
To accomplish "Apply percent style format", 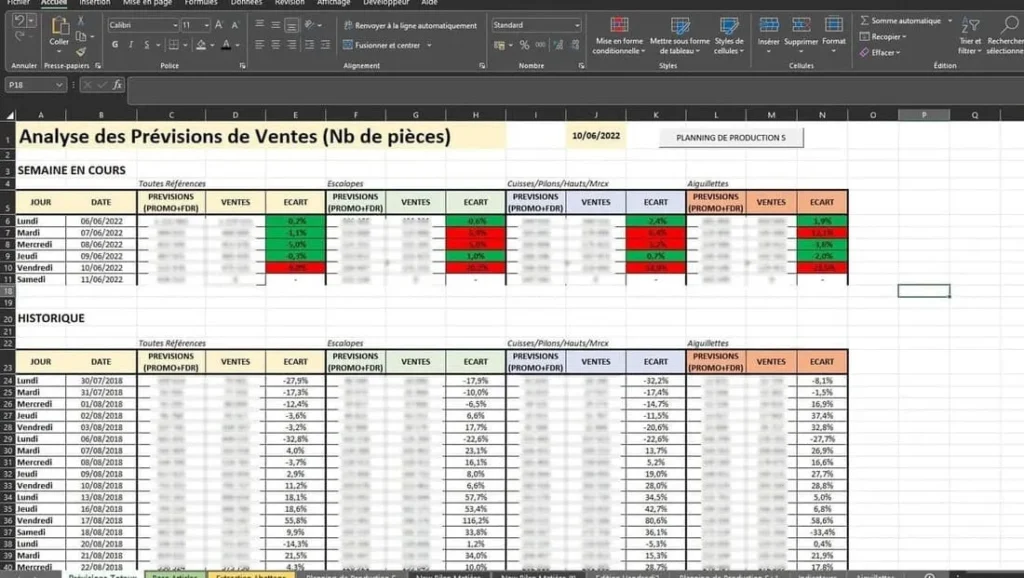I will [x=524, y=45].
